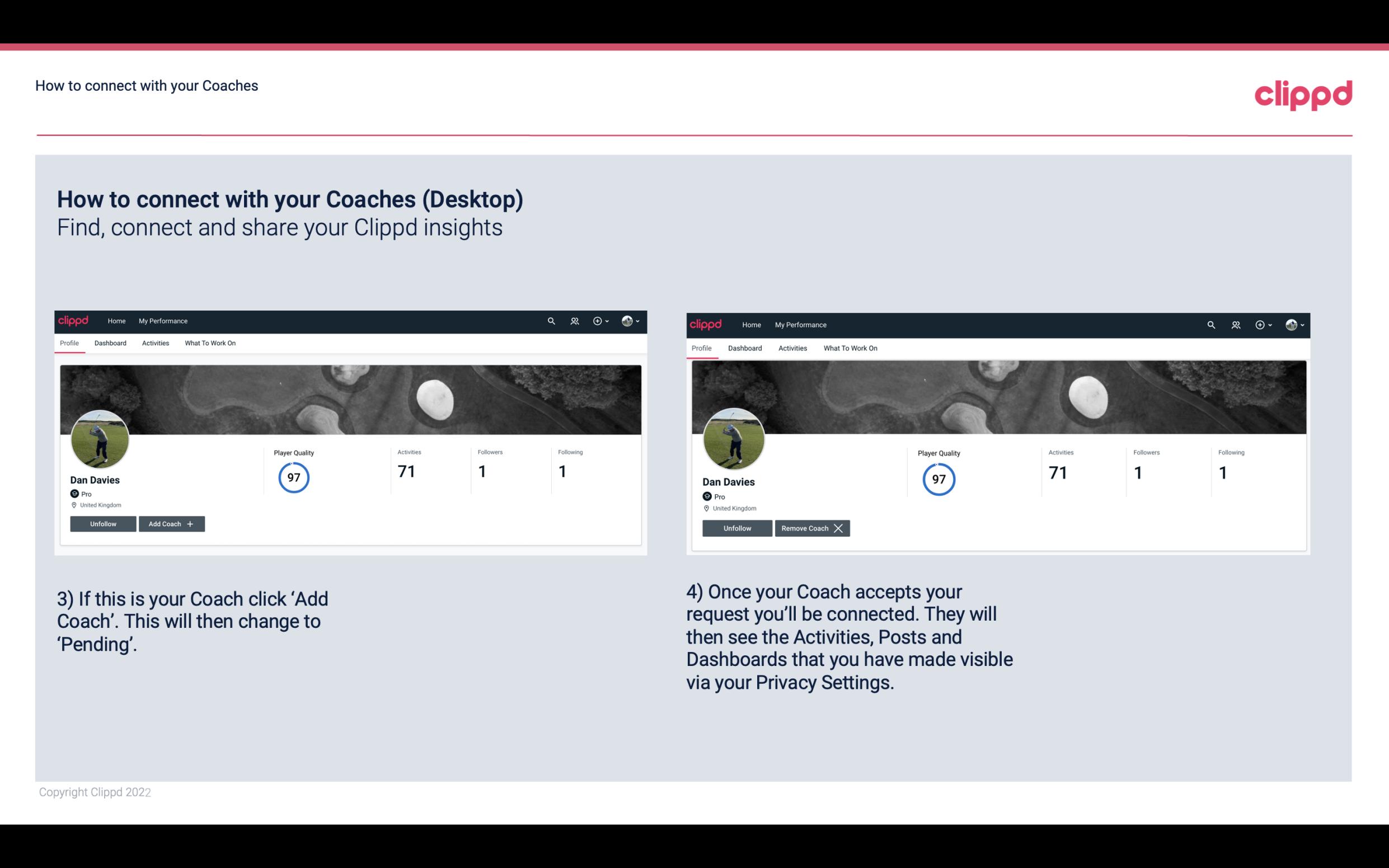Viewport: 1389px width, 868px height.
Task: Select 'Activities' tab in right screenshot
Action: pos(791,348)
